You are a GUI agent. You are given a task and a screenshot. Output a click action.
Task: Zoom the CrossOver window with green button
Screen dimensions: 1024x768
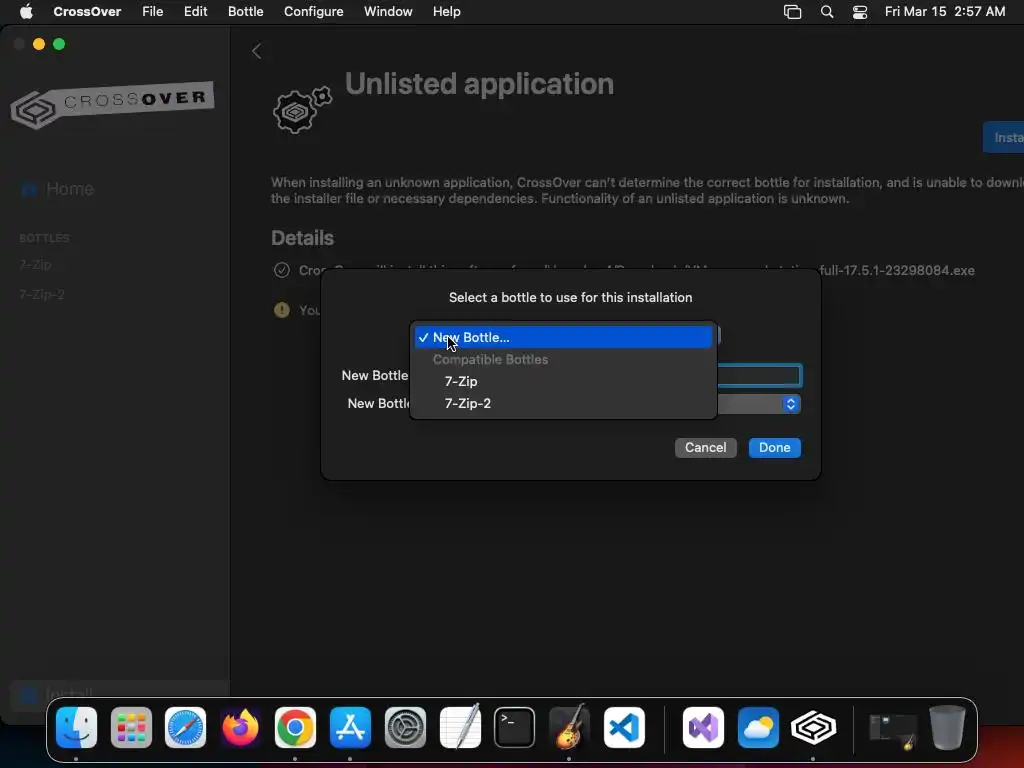[59, 44]
